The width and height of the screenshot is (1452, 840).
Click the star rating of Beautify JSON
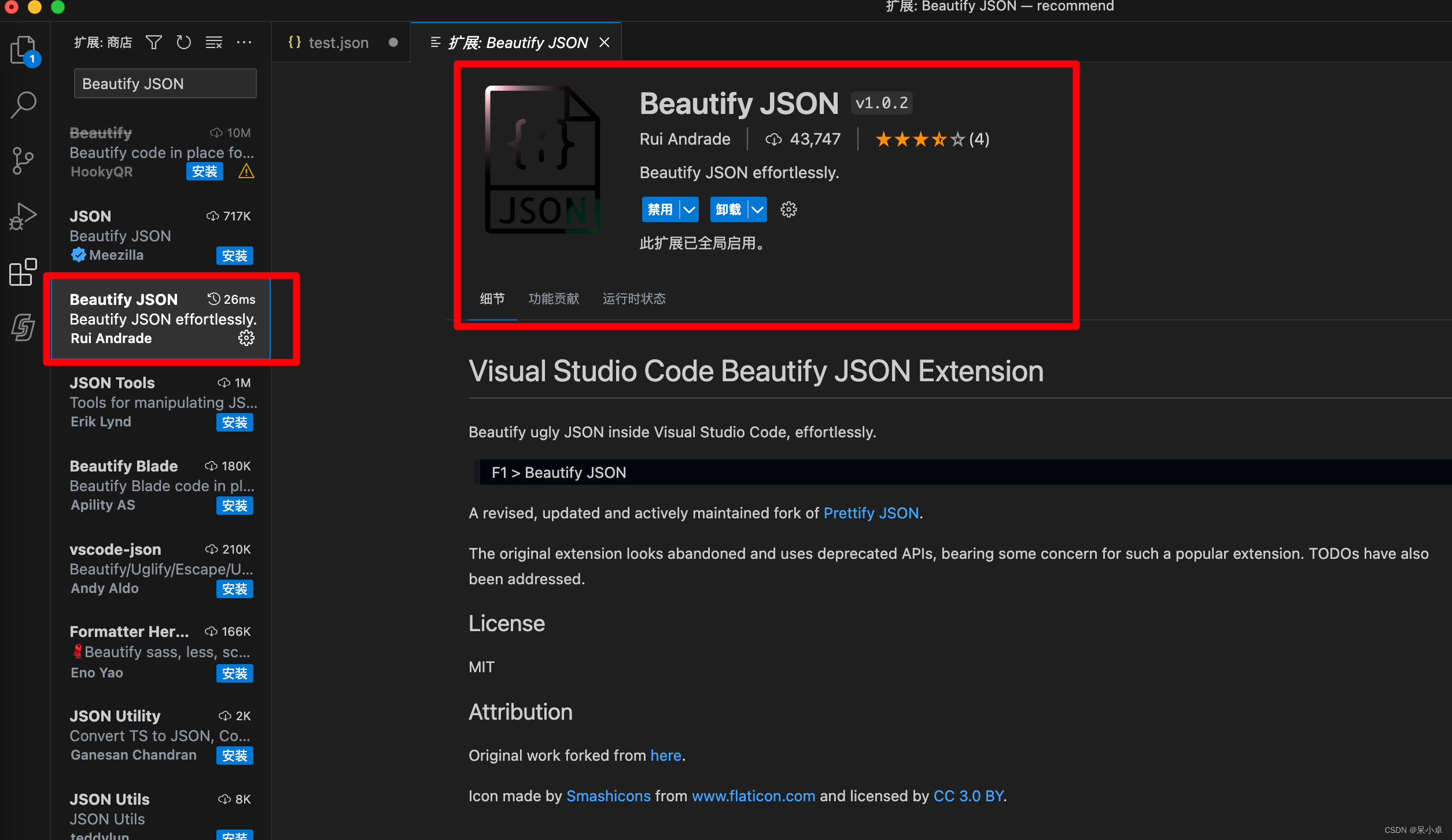click(x=919, y=139)
